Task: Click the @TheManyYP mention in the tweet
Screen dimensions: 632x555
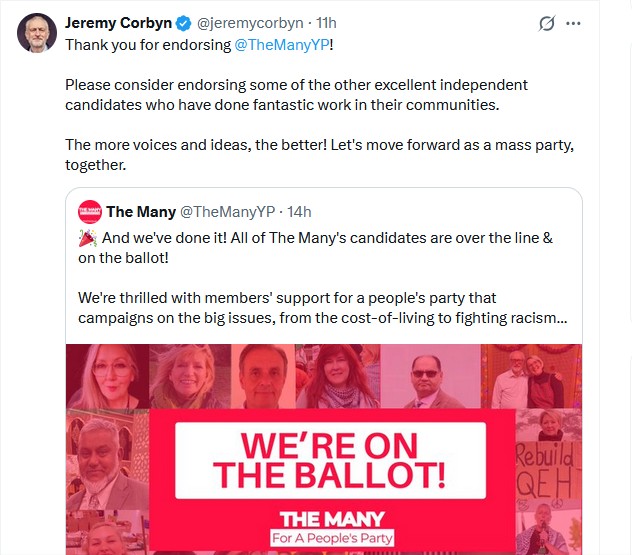Action: (x=283, y=45)
